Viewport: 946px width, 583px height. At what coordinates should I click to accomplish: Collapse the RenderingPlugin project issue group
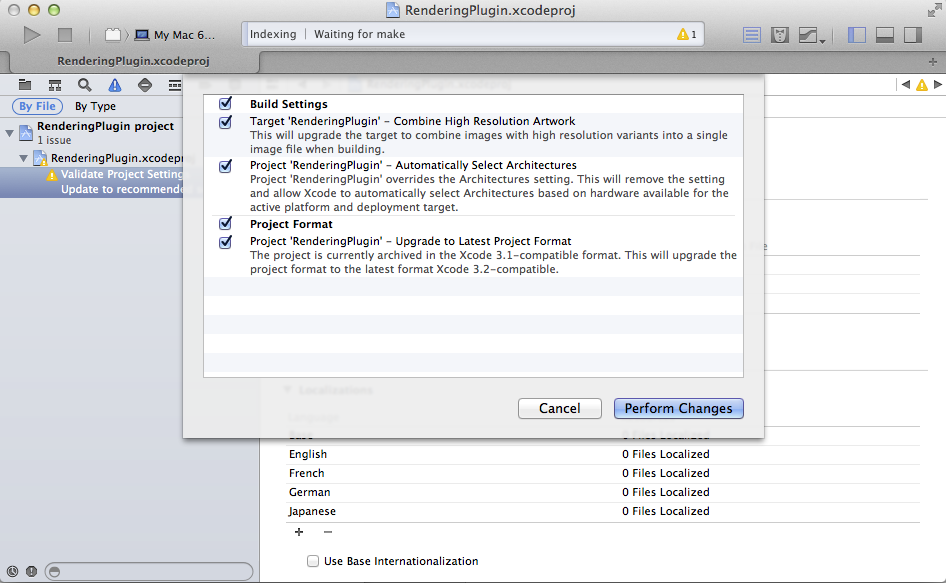(x=9, y=132)
